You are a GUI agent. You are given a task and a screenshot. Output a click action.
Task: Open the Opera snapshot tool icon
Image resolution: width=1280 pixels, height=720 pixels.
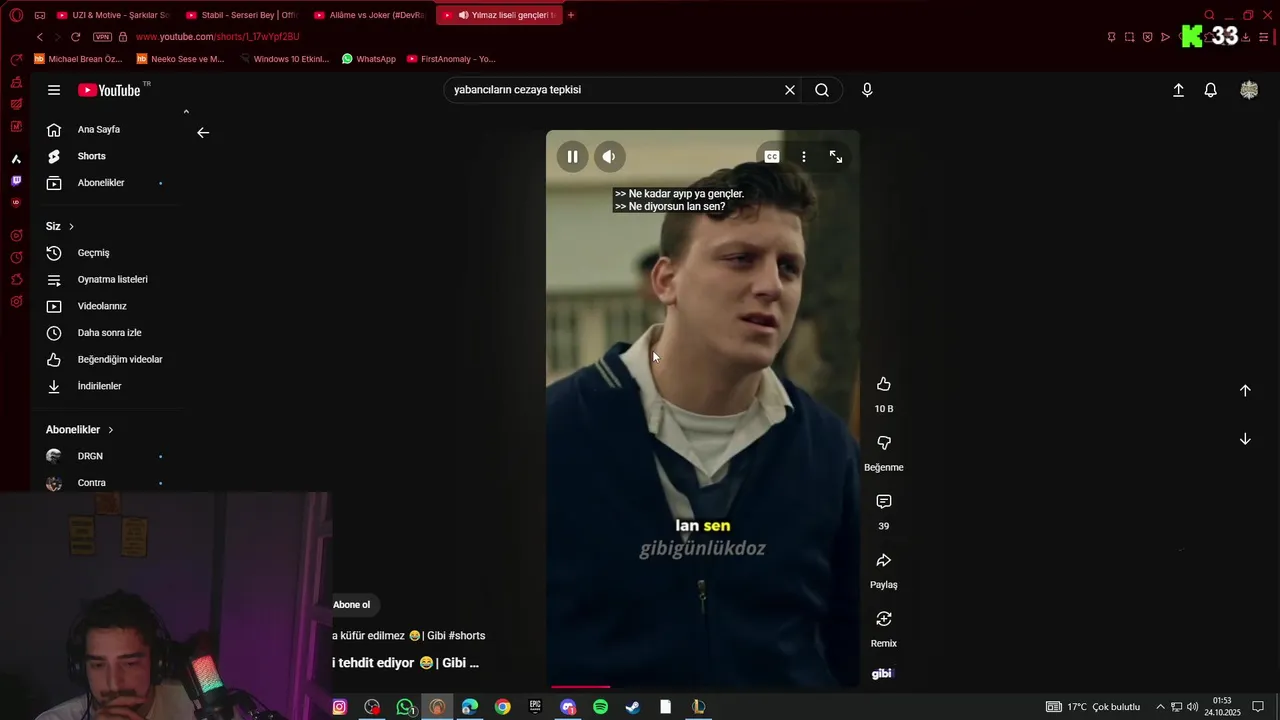(x=1129, y=37)
